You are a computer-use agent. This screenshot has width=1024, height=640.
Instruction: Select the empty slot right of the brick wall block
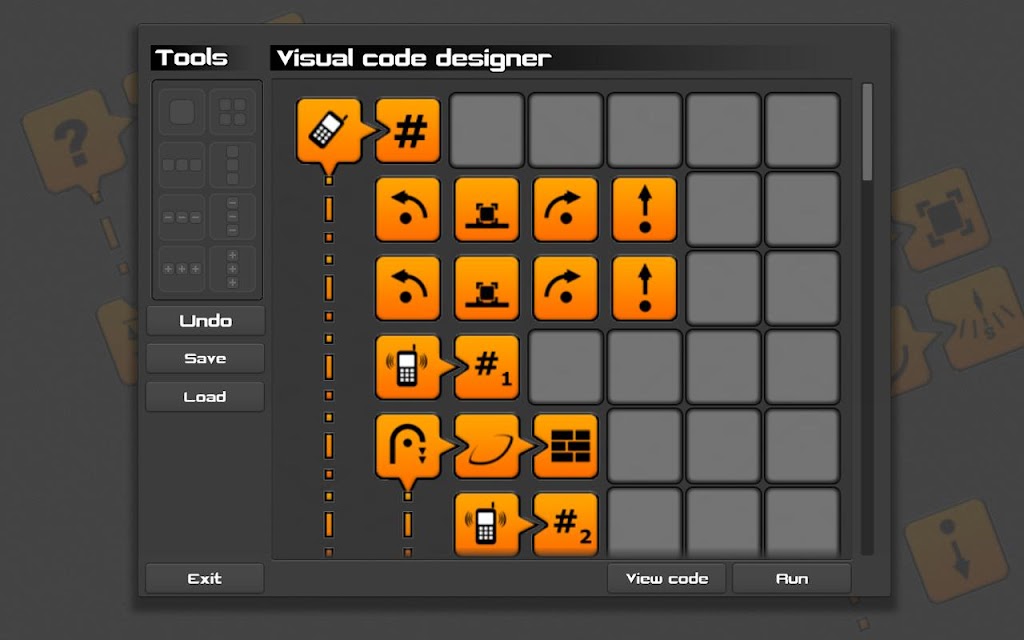[x=645, y=447]
